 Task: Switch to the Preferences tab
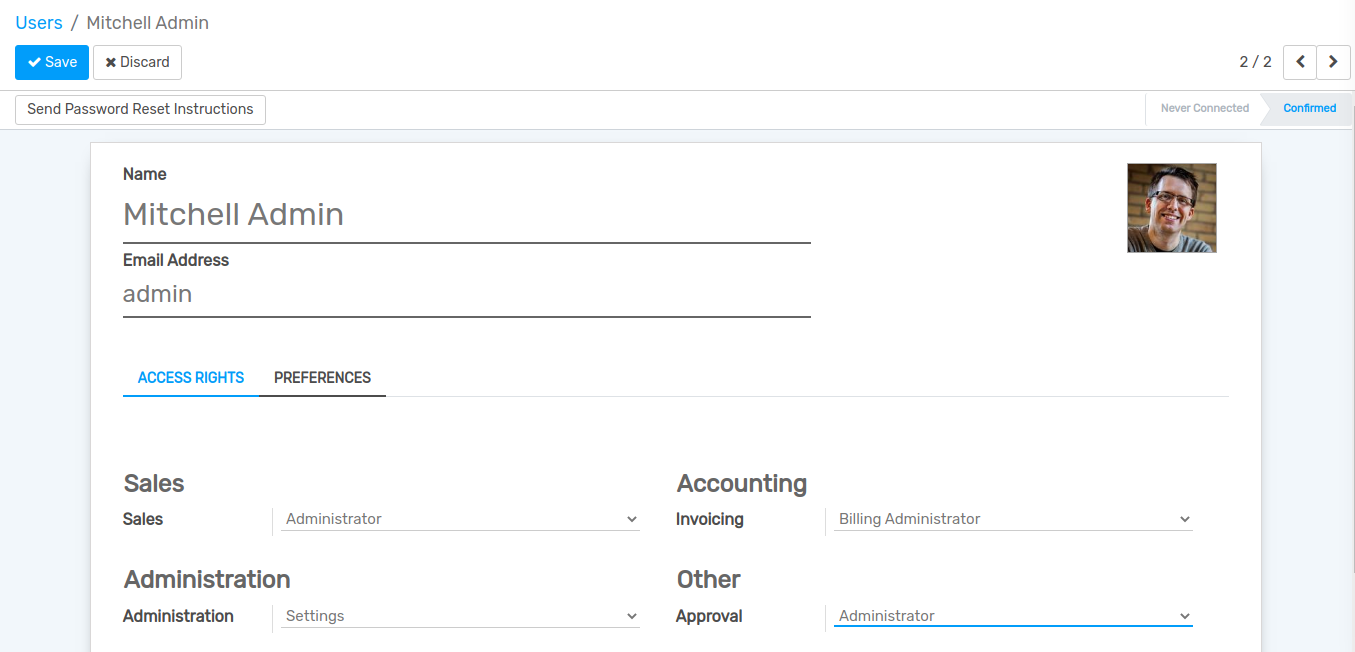(x=322, y=378)
